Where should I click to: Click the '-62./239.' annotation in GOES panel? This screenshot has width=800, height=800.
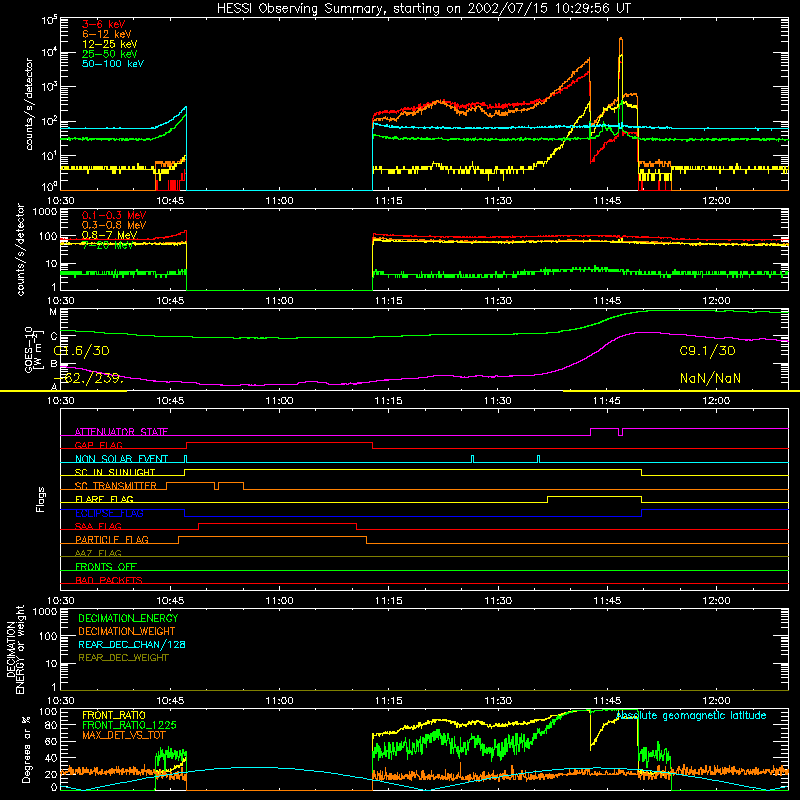point(88,379)
